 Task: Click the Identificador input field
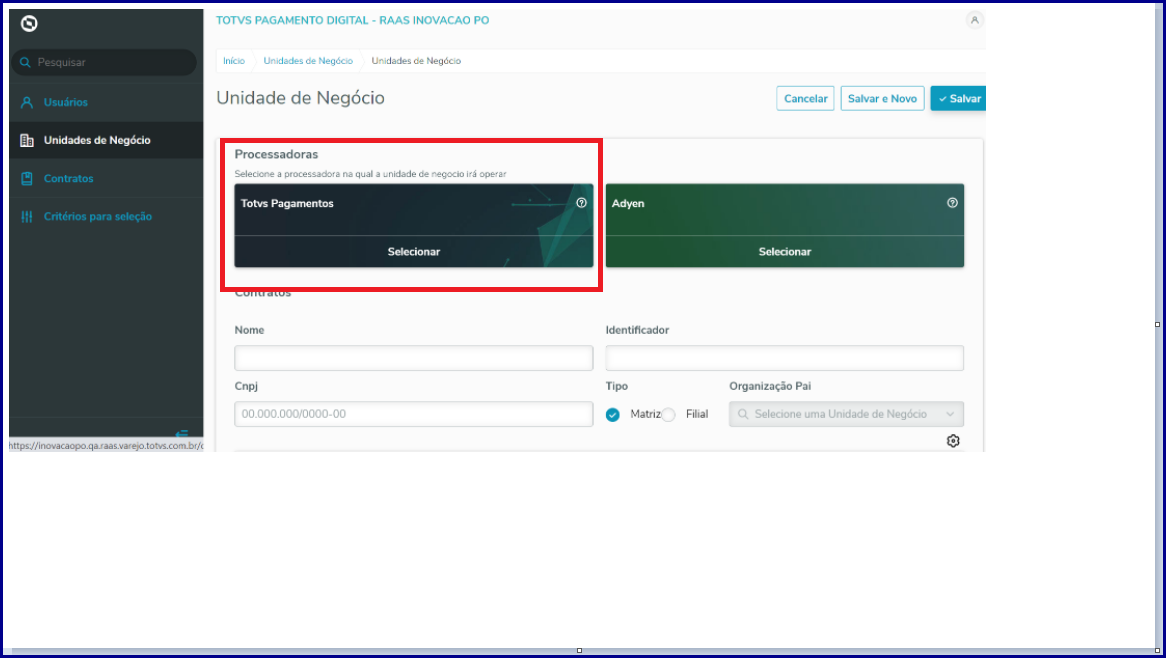(785, 358)
